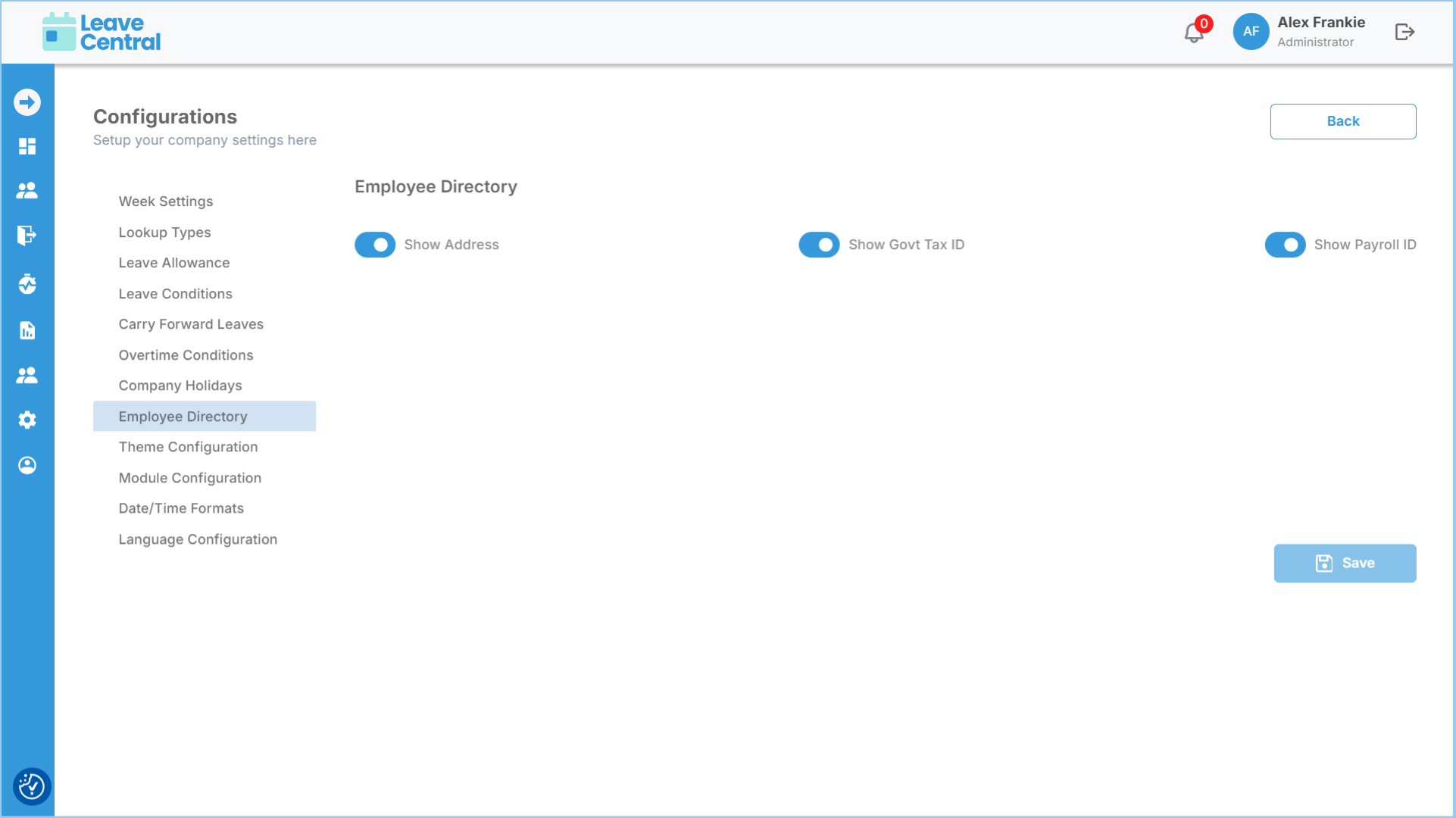Click the logout icon in header
Screen dimensions: 1456x818
1404,32
